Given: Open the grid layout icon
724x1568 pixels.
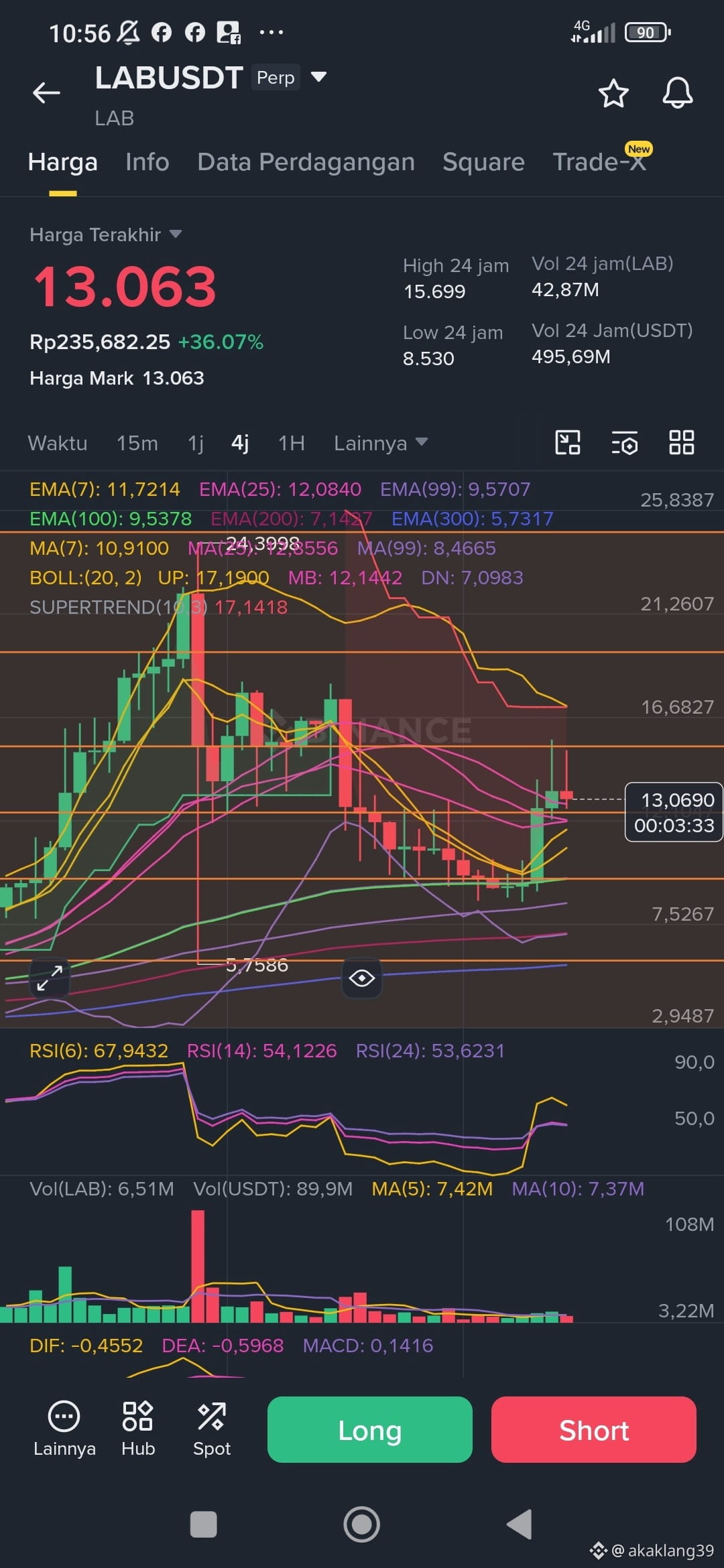Looking at the screenshot, I should coord(681,442).
